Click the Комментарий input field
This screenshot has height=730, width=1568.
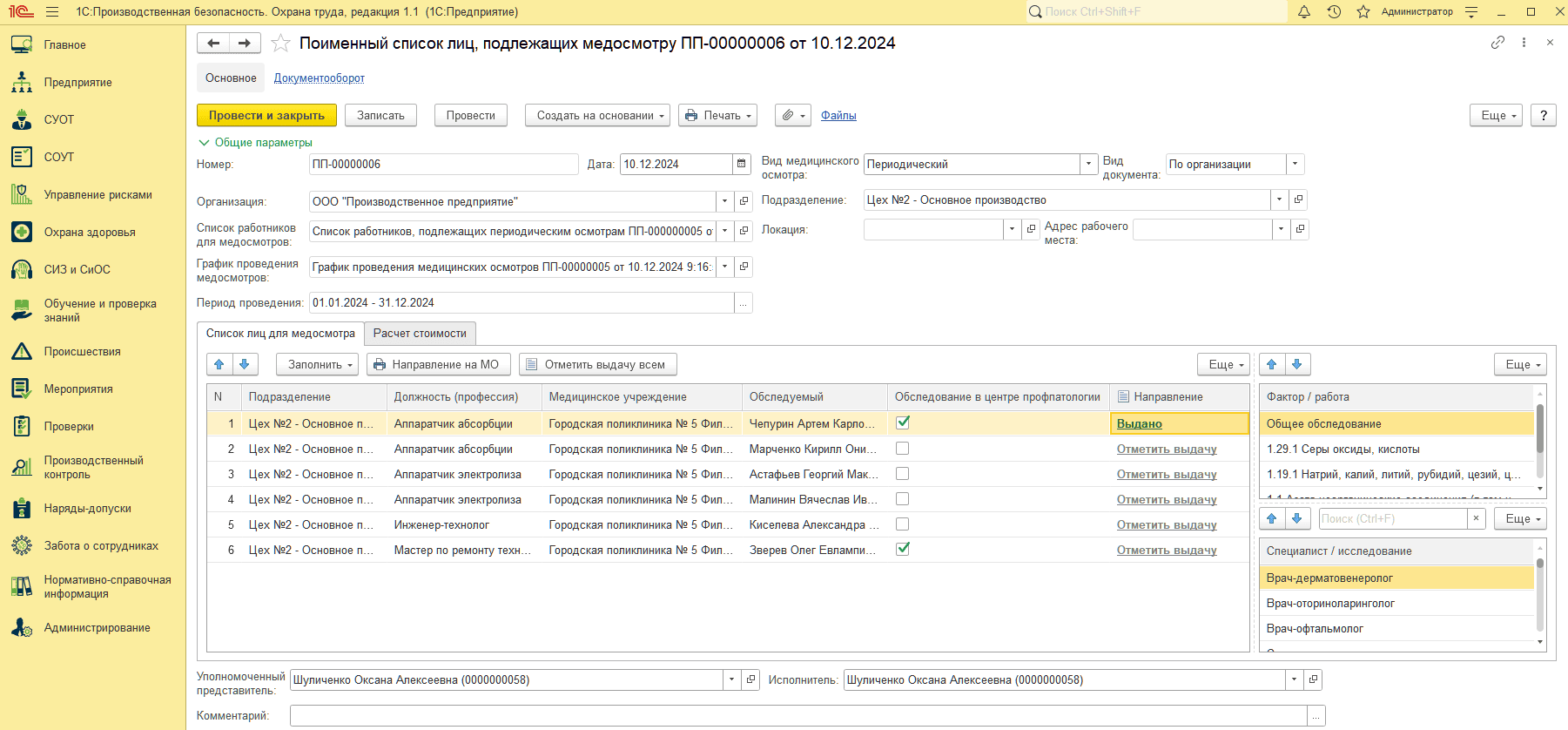point(798,715)
